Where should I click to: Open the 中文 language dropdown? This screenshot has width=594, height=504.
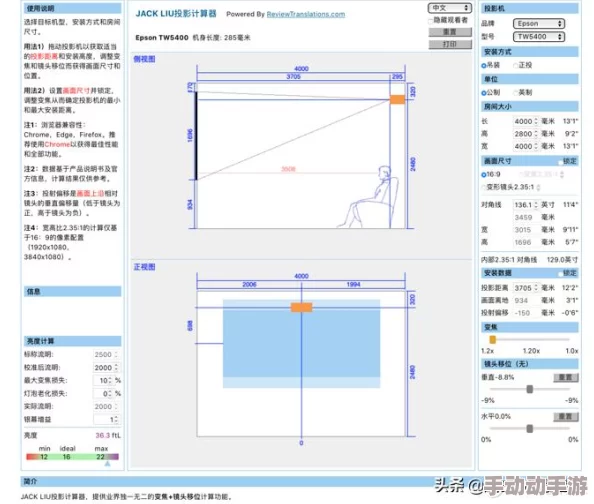point(450,8)
